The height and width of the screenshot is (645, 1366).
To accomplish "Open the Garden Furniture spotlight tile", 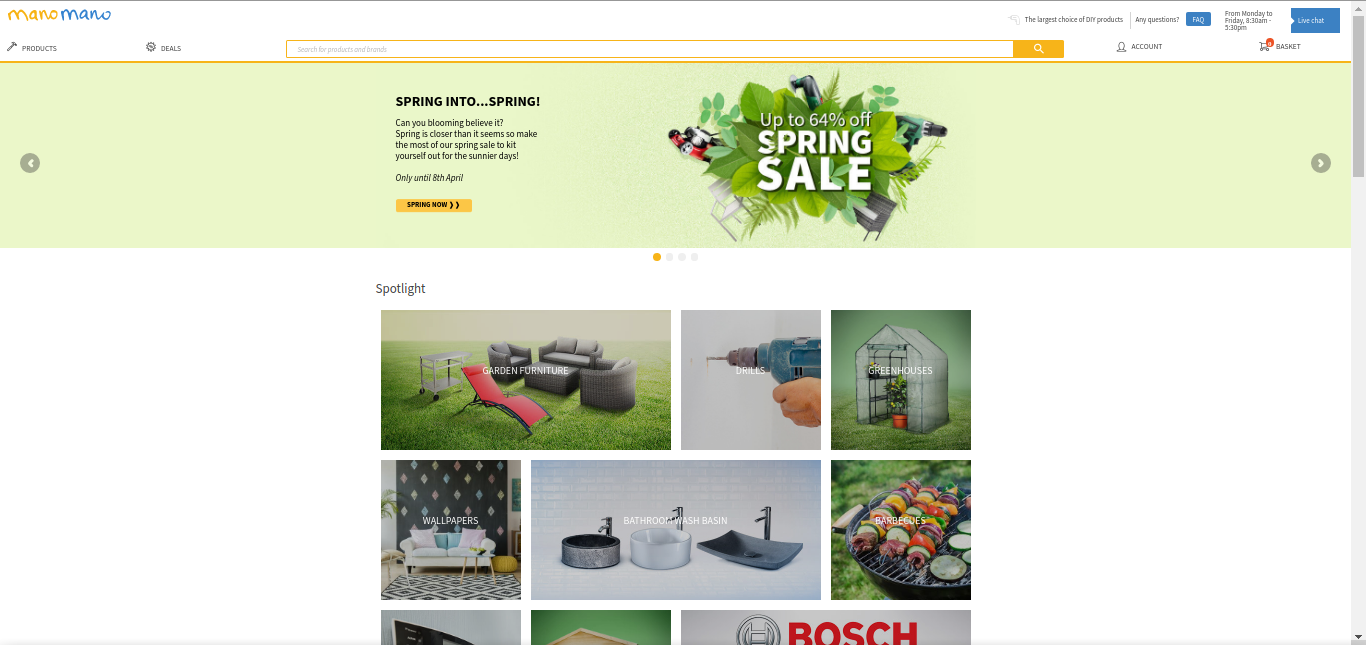I will coord(526,380).
